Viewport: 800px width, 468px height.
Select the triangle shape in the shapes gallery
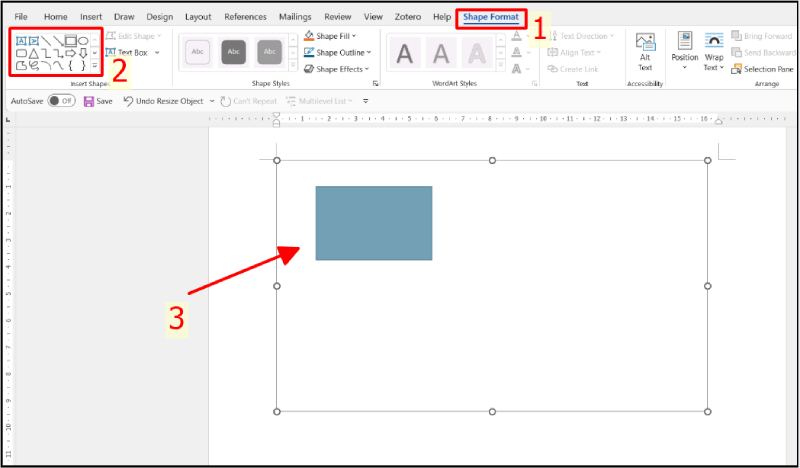point(34,54)
